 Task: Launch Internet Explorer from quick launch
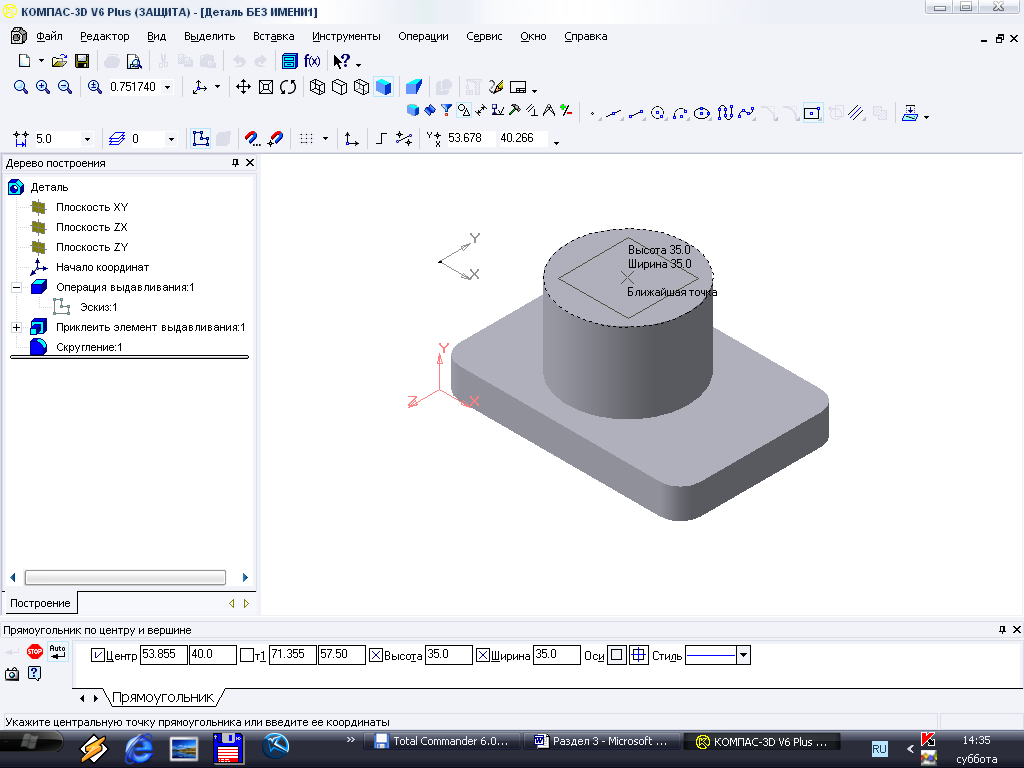[138, 748]
